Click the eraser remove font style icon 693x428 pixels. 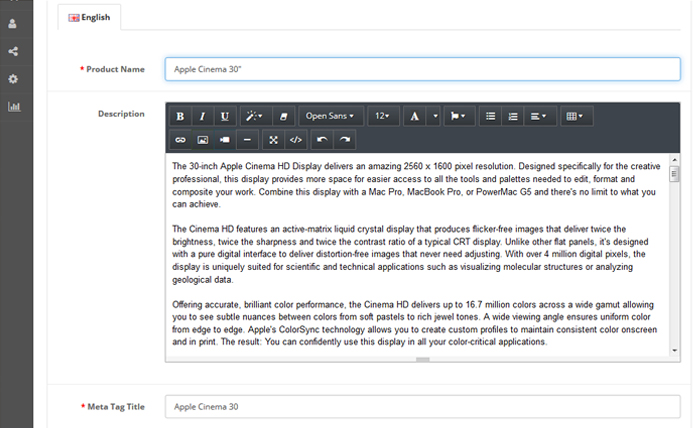click(x=283, y=116)
